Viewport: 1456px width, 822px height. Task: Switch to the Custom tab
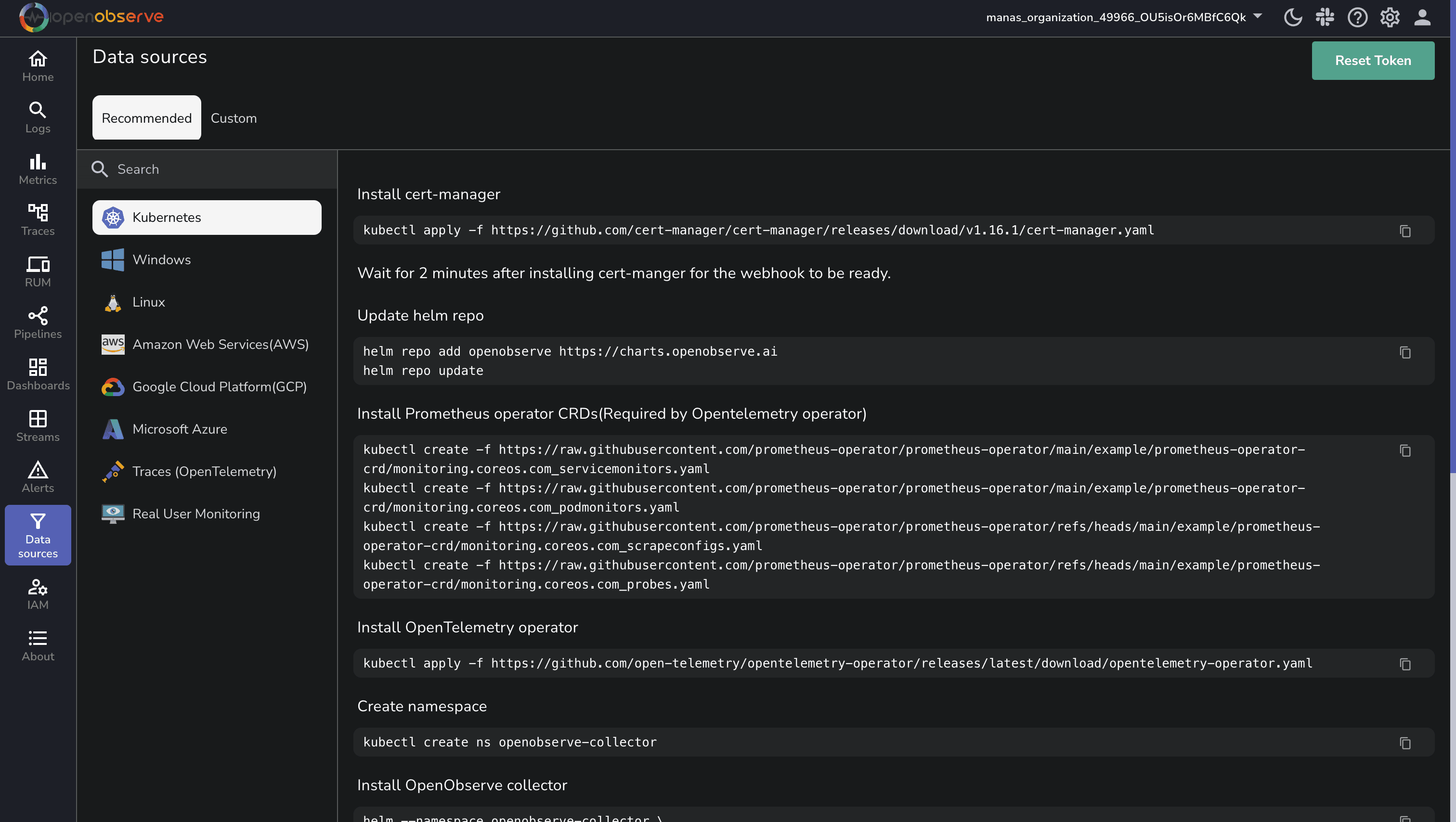234,117
